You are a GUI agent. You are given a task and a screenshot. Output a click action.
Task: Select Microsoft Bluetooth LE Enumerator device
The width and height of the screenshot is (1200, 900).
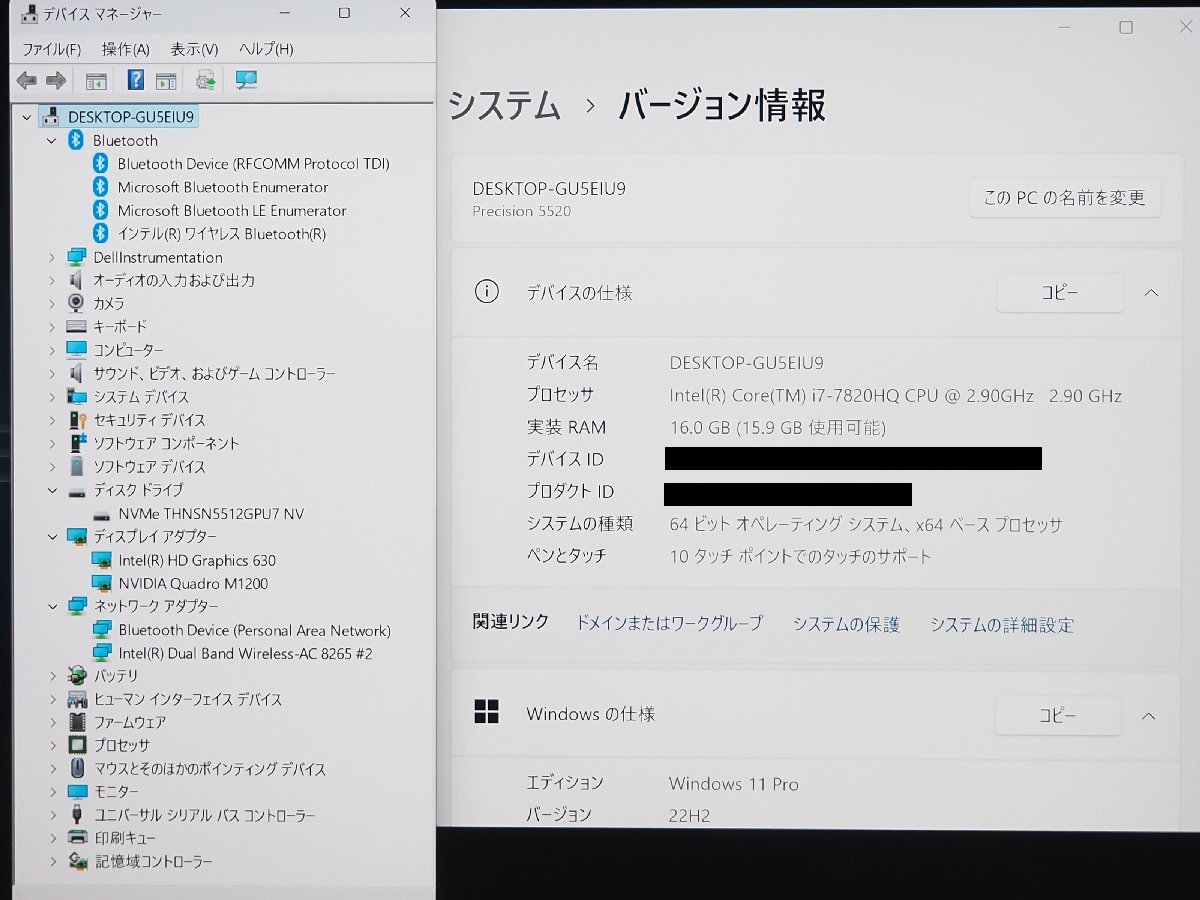[x=232, y=211]
